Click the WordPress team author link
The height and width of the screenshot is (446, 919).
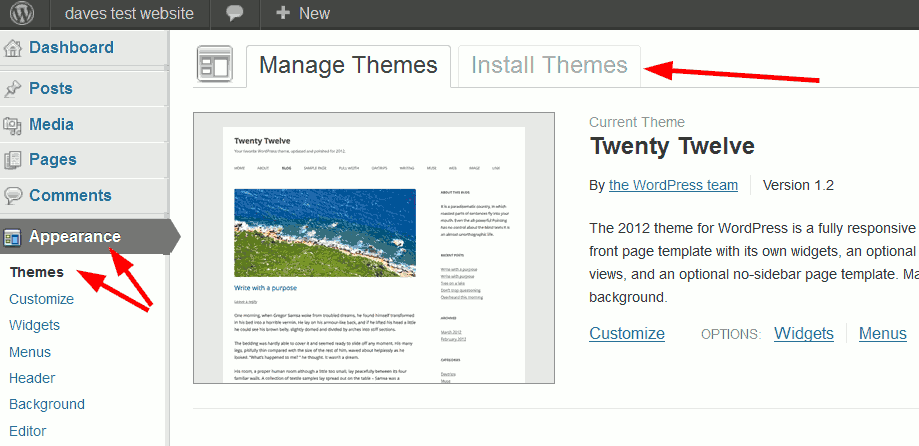click(673, 186)
